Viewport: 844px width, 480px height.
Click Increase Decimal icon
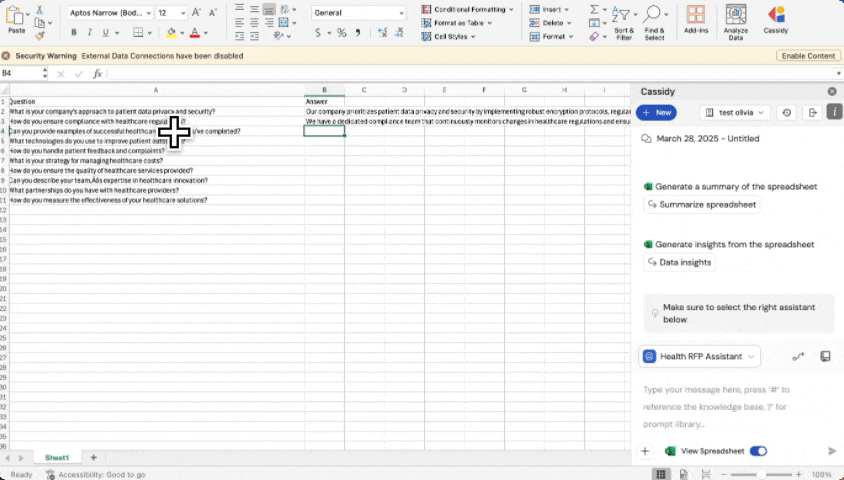pyautogui.click(x=383, y=33)
